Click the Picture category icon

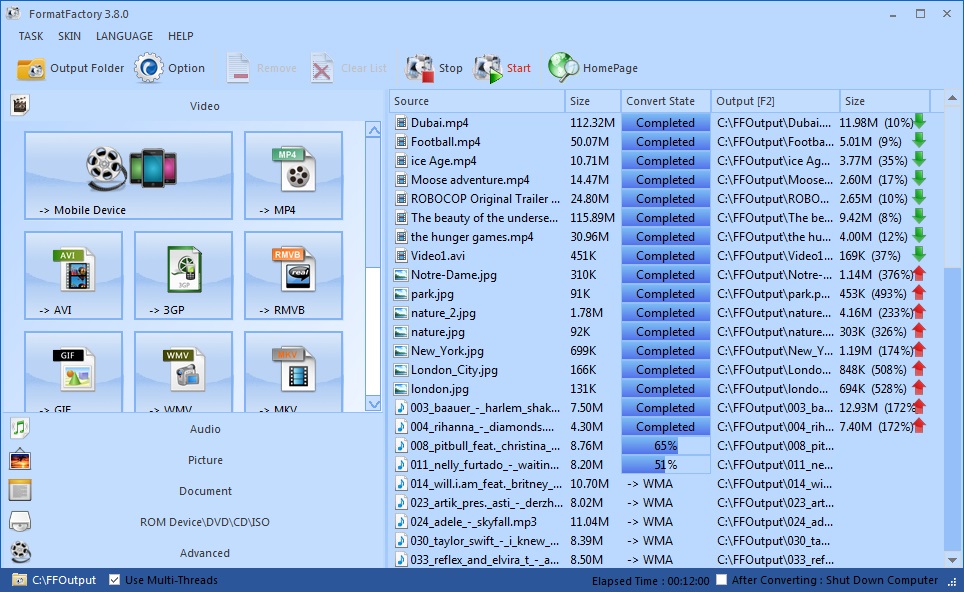[x=20, y=459]
